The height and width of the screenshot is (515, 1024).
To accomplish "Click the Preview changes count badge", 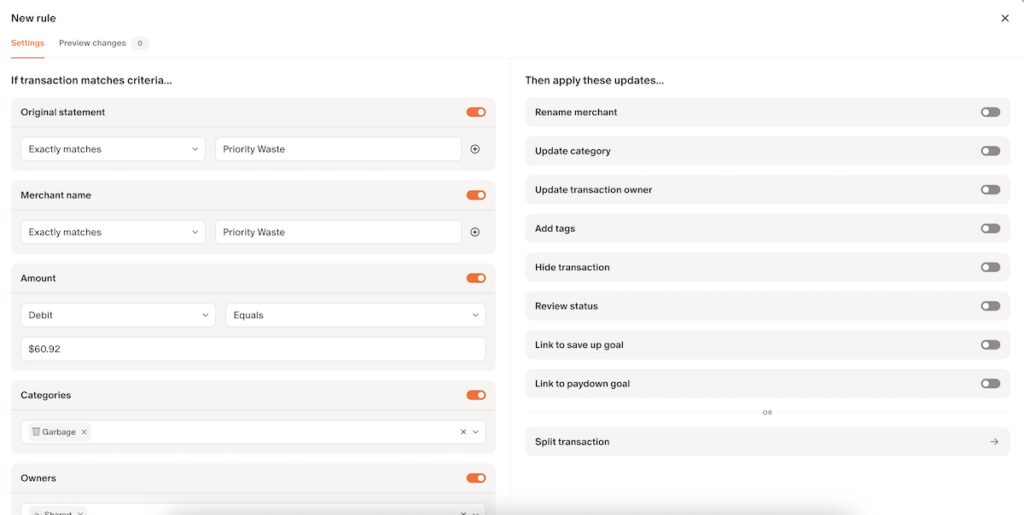I will (x=140, y=43).
